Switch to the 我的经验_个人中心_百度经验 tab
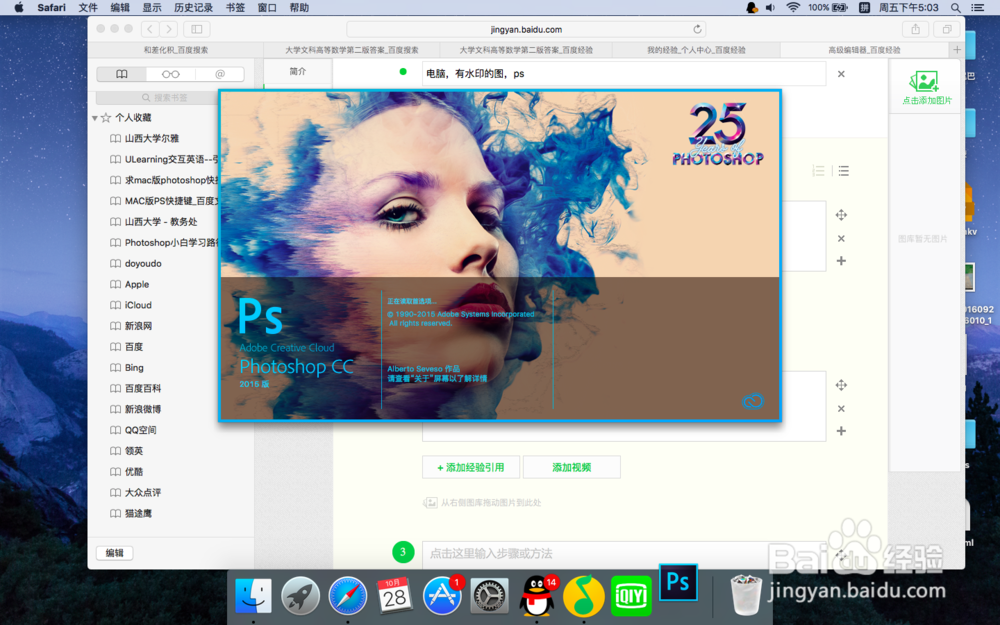Screen dimensions: 1000x625 tap(696, 50)
